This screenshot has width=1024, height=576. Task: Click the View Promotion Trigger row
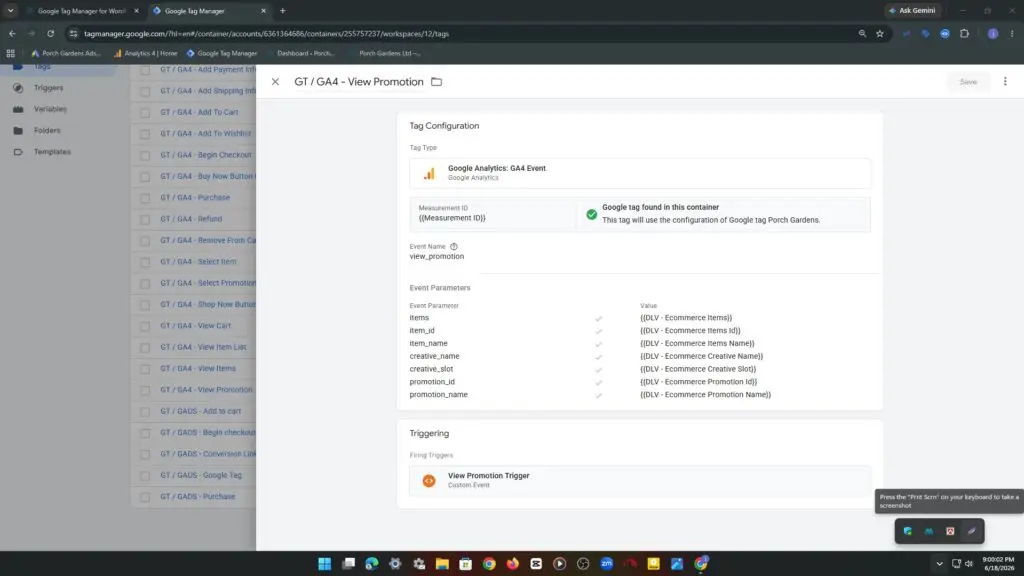pyautogui.click(x=640, y=480)
